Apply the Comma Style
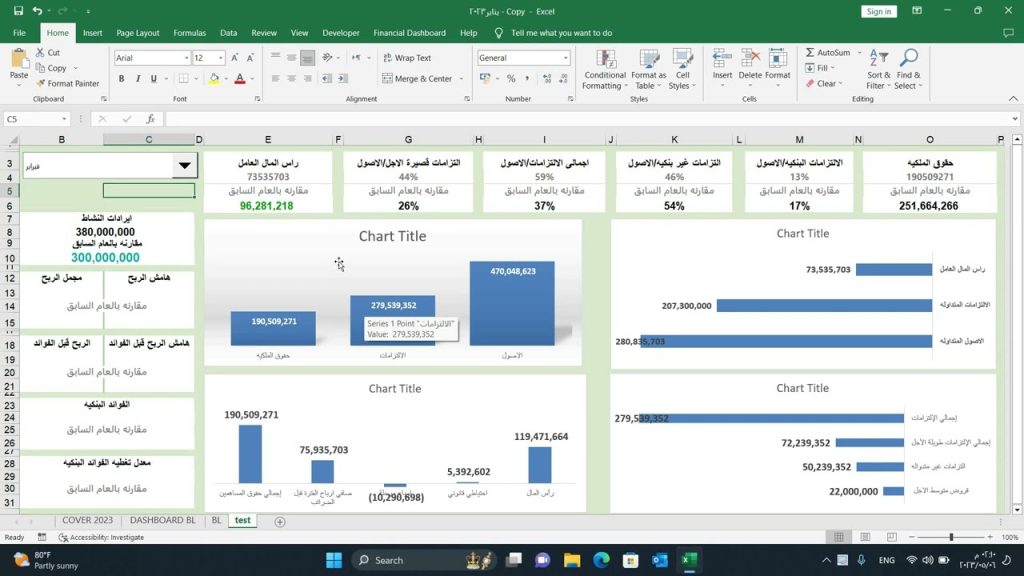The width and height of the screenshot is (1024, 576). pos(526,78)
